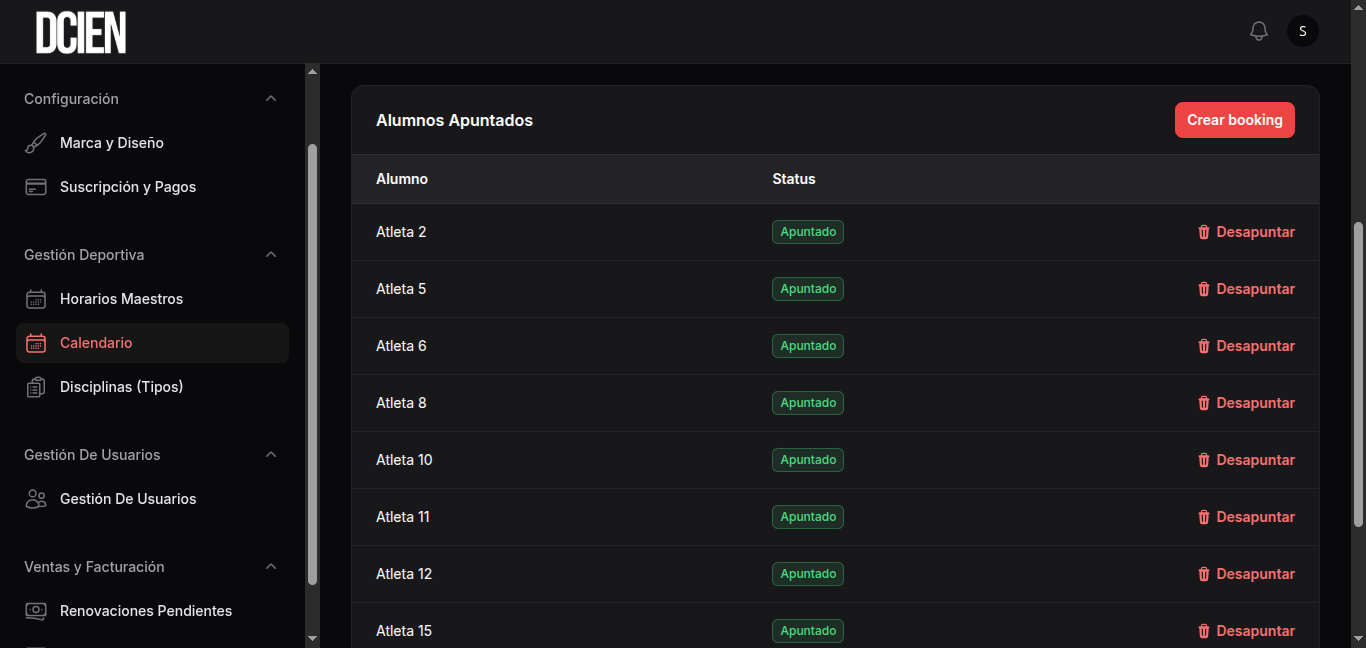Collapse the Gestión De Usuarios section
The height and width of the screenshot is (648, 1366).
click(x=270, y=454)
